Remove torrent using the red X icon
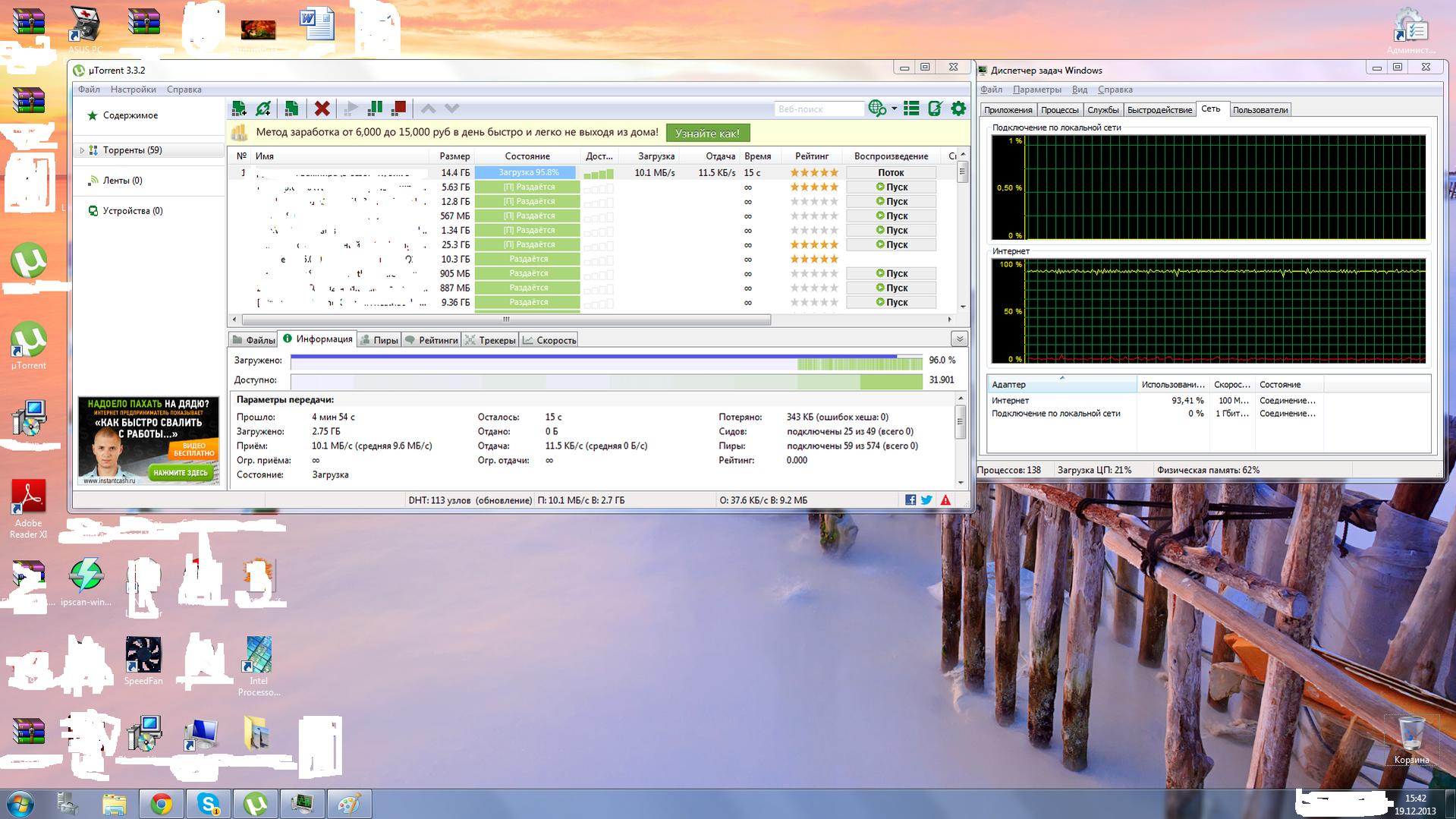This screenshot has width=1456, height=819. click(322, 109)
